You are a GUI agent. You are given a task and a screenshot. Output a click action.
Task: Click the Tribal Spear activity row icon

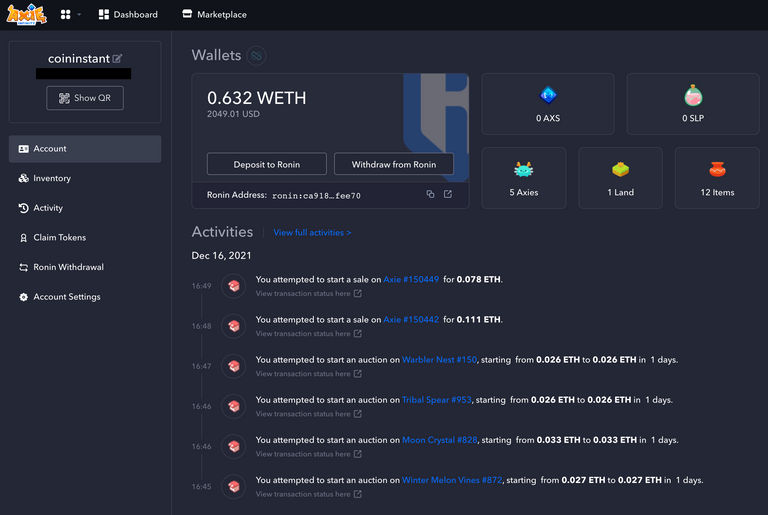234,406
